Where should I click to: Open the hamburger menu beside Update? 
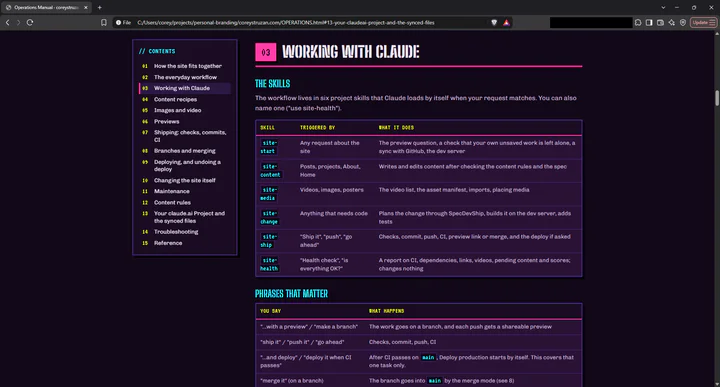click(x=712, y=22)
